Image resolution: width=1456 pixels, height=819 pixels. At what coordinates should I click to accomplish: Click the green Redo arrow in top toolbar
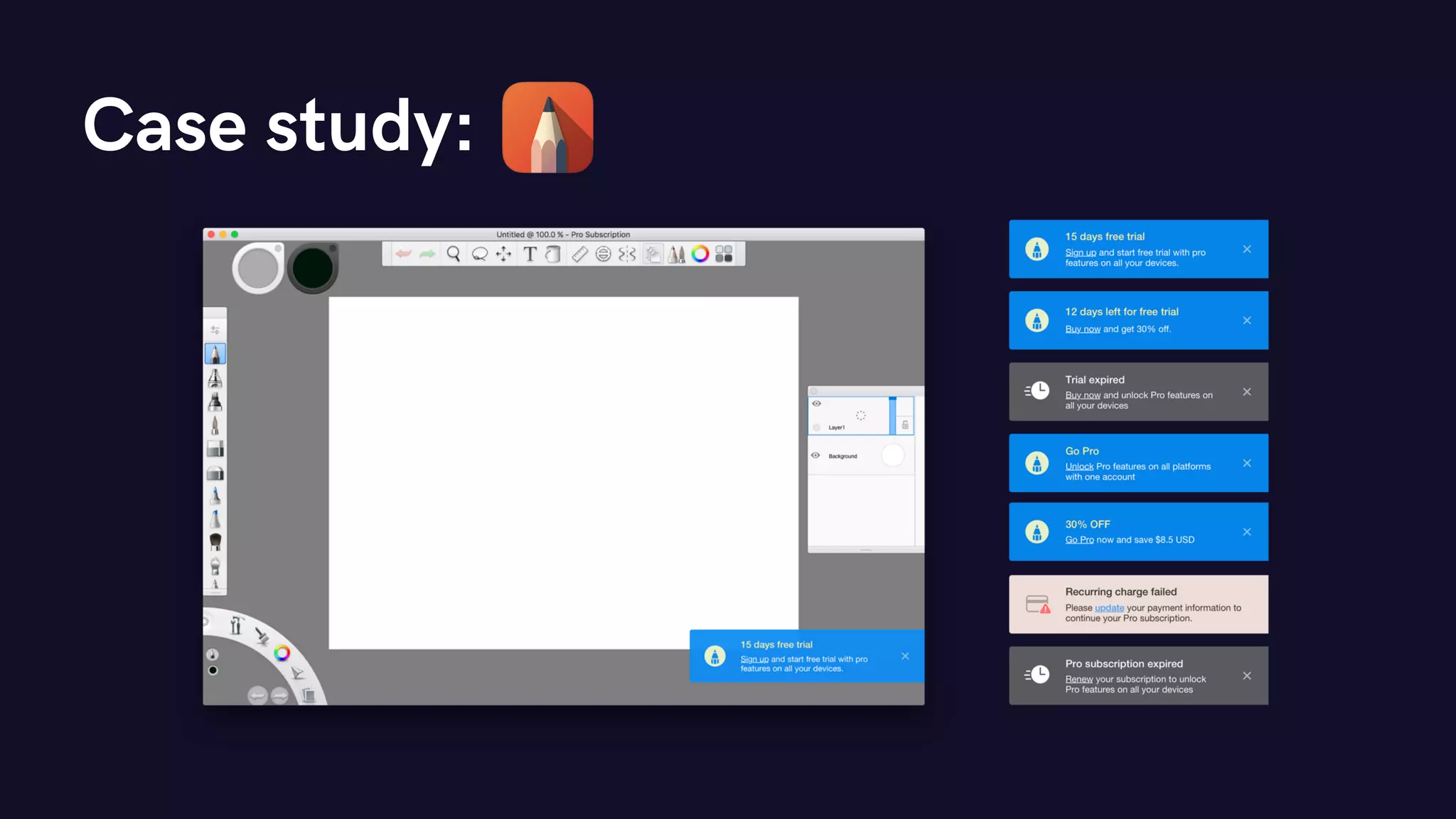427,254
